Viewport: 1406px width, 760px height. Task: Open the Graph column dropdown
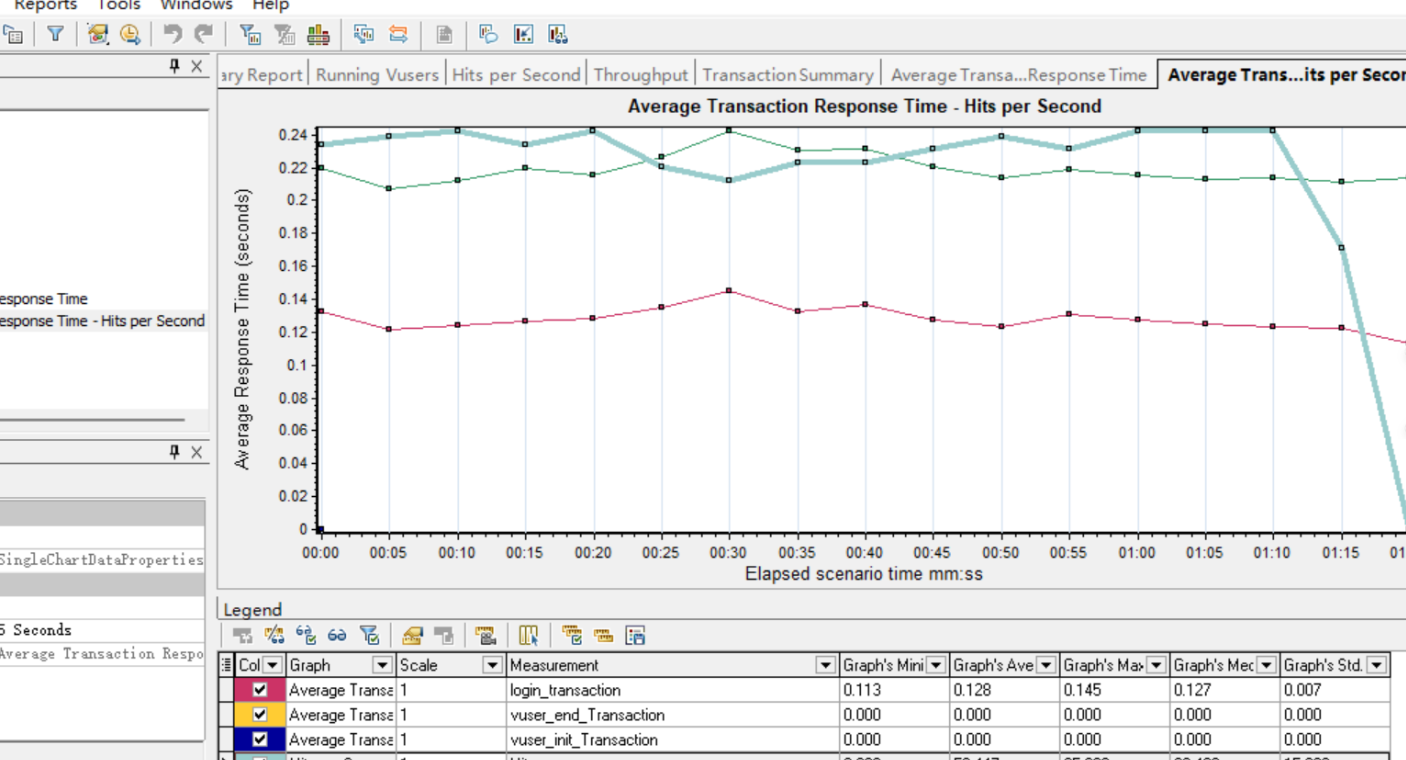[x=382, y=665]
